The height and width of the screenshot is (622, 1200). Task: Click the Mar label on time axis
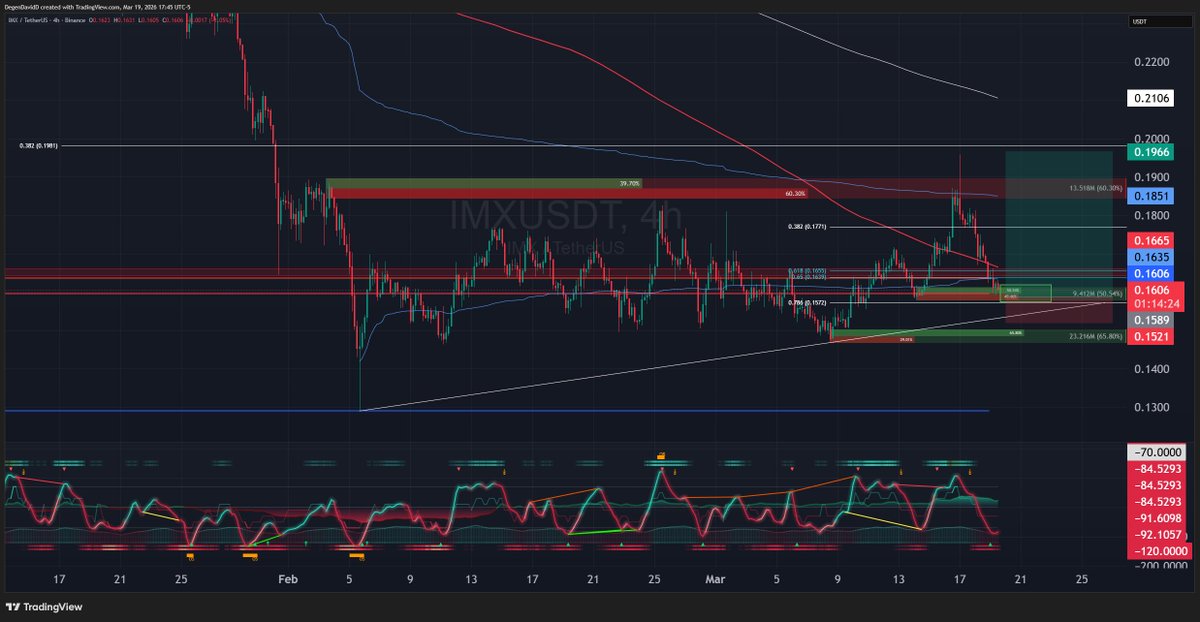(713, 579)
